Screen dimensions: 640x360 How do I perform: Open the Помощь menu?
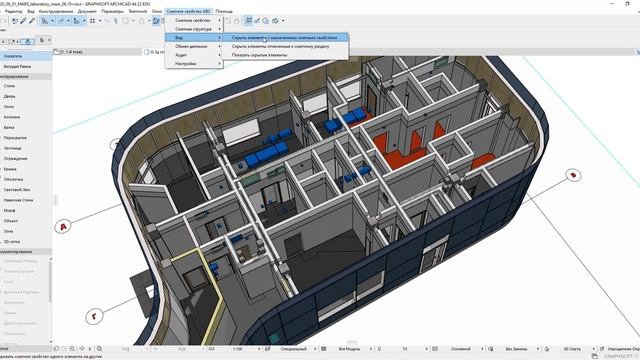point(224,11)
